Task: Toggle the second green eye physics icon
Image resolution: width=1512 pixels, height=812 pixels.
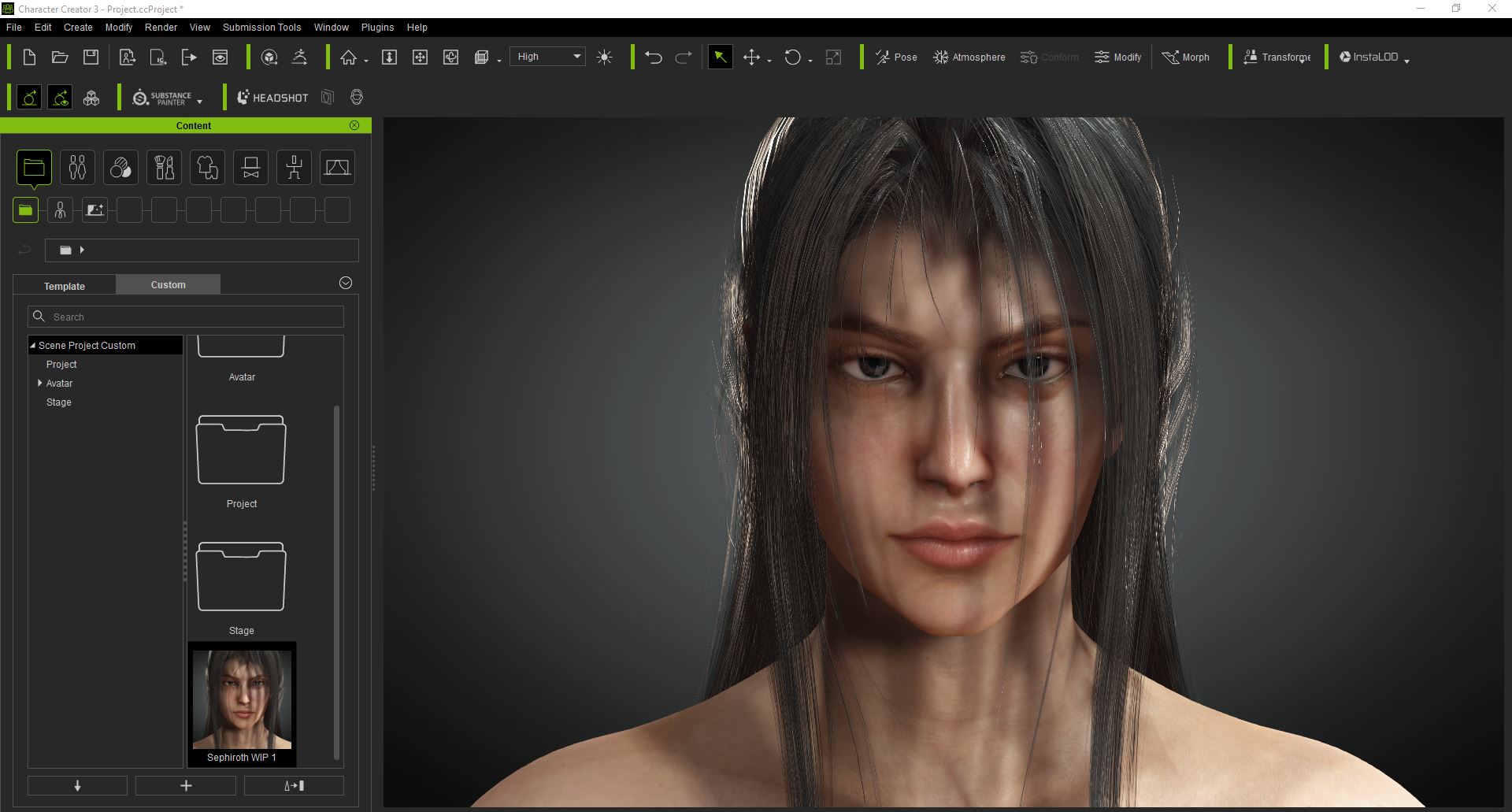Action: (60, 98)
